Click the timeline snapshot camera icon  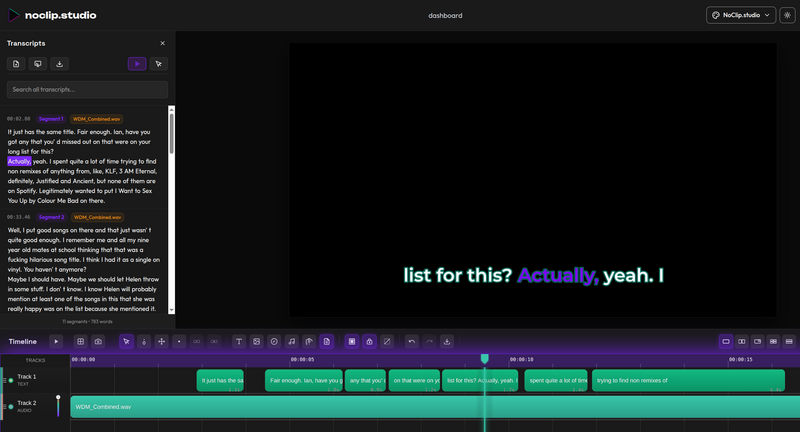click(x=98, y=342)
